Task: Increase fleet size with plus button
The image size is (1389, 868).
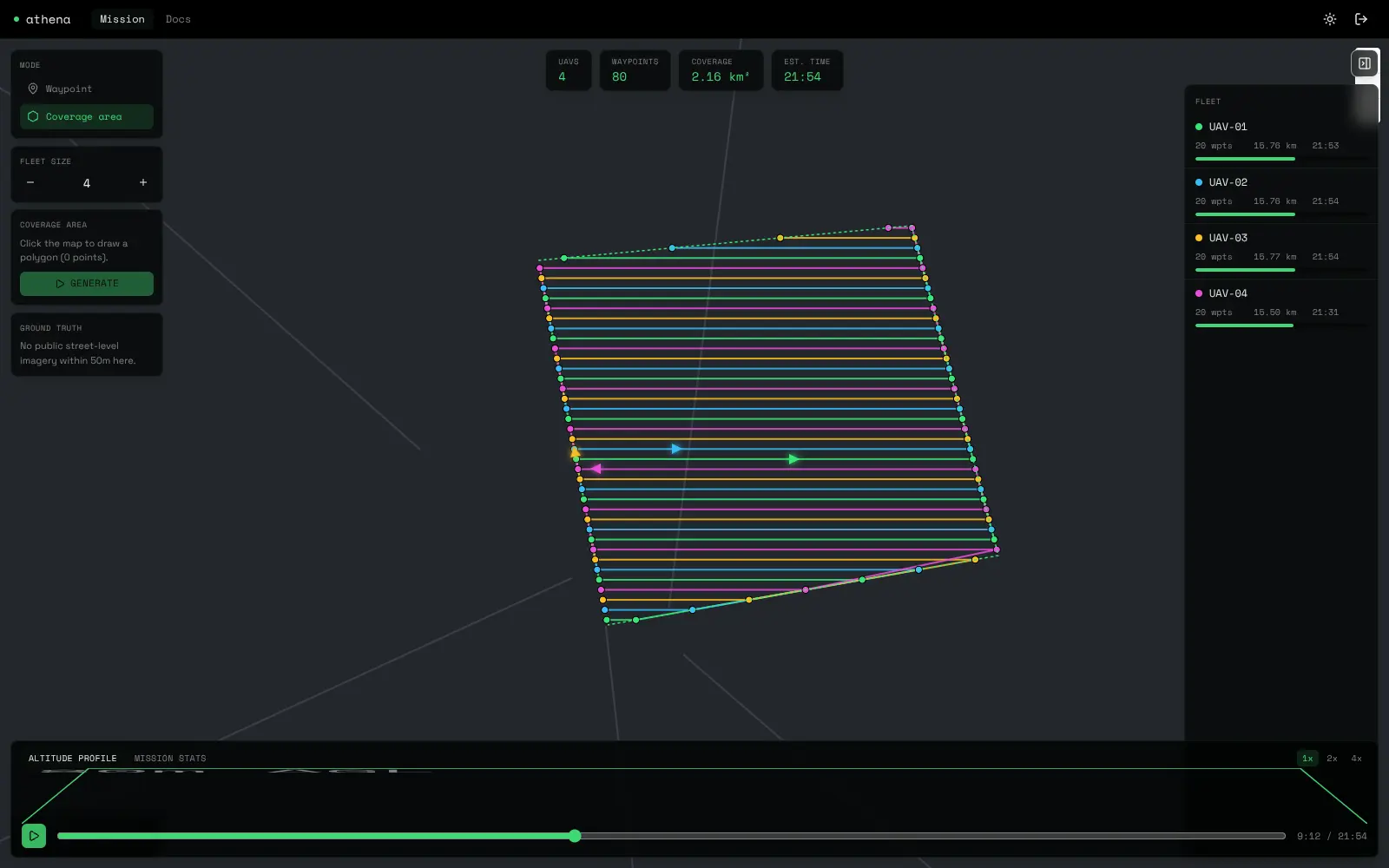Action: (x=143, y=182)
